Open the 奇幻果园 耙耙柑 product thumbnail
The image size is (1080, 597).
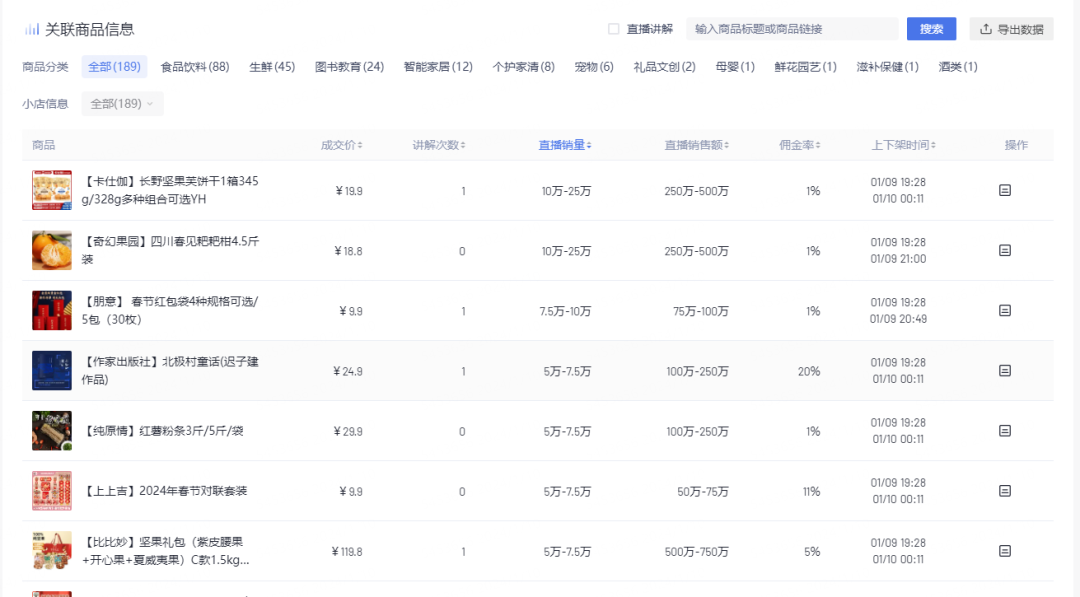(52, 250)
